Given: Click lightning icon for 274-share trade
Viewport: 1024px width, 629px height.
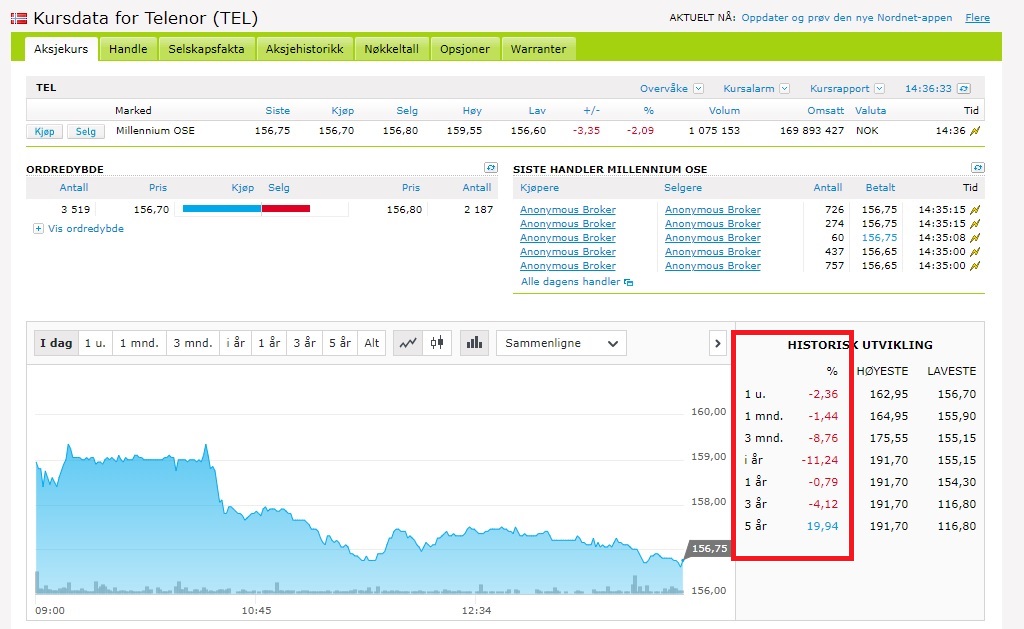Looking at the screenshot, I should pyautogui.click(x=975, y=223).
